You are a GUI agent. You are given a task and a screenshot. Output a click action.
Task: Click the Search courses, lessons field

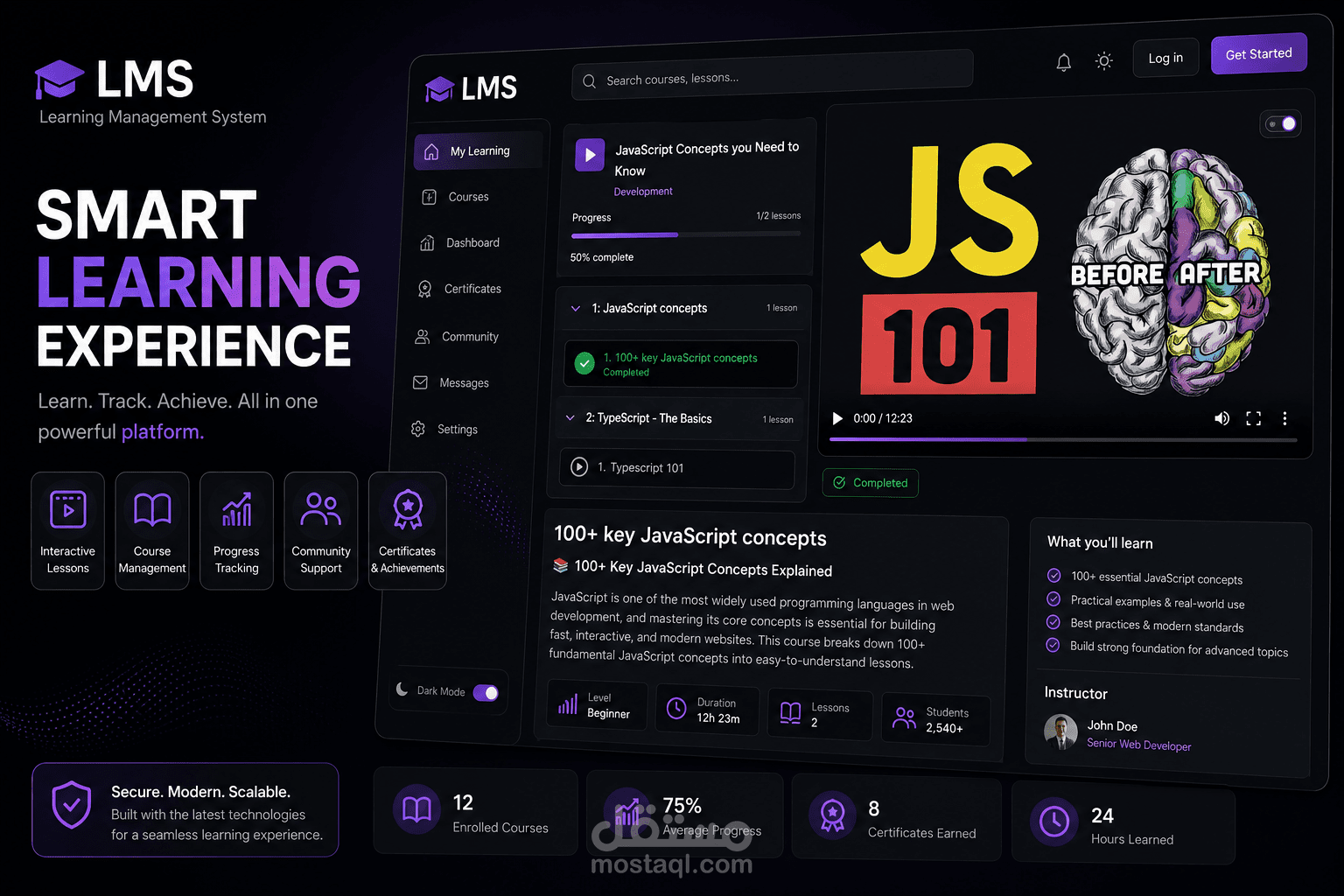pos(772,75)
